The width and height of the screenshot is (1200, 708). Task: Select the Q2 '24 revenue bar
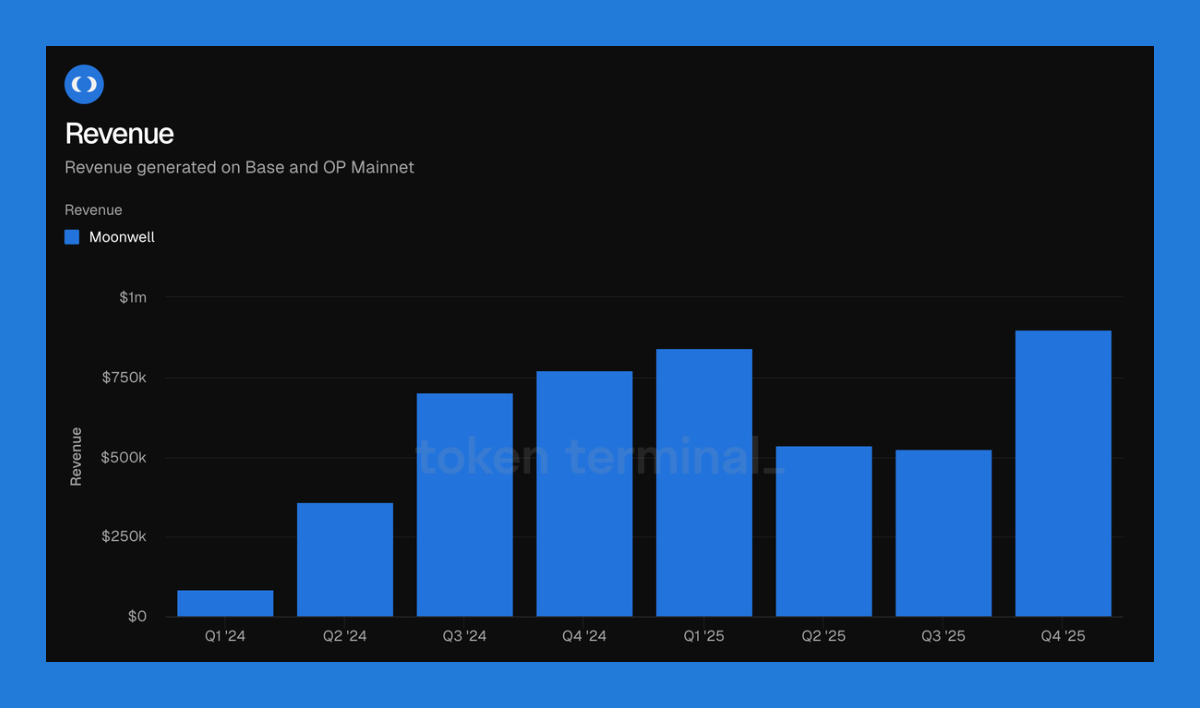point(345,559)
